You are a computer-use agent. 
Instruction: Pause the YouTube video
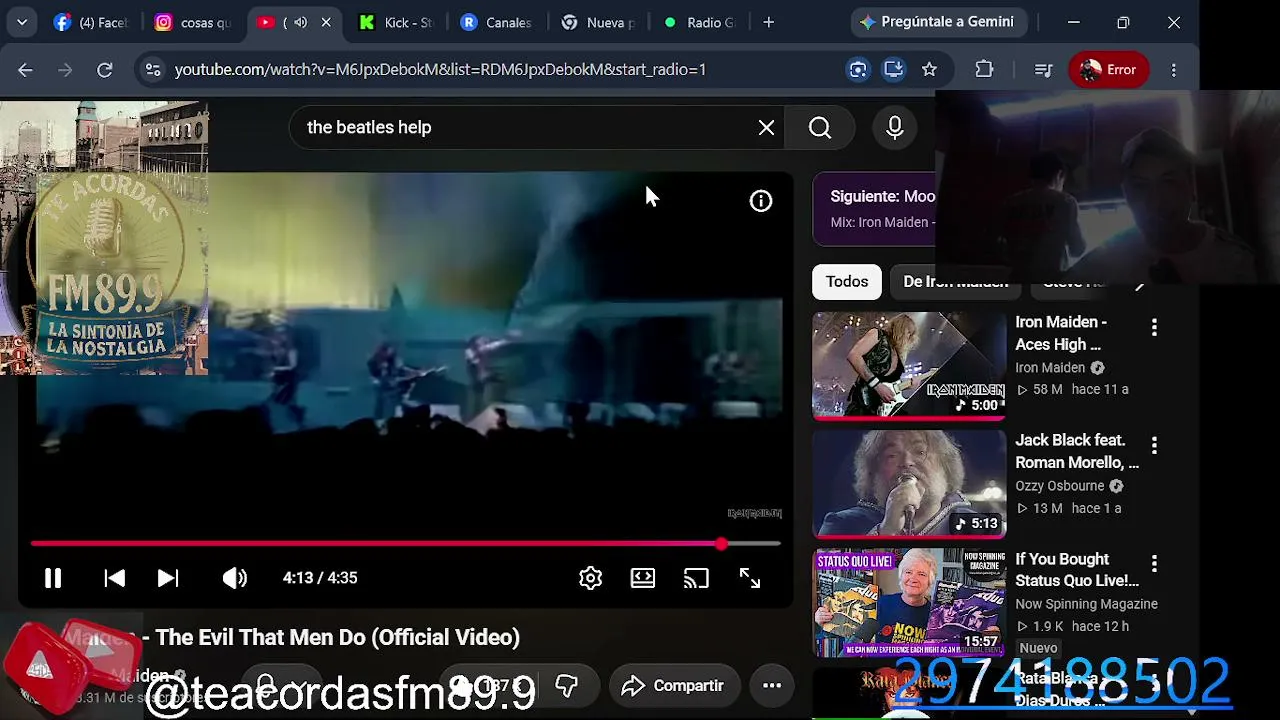[x=53, y=578]
